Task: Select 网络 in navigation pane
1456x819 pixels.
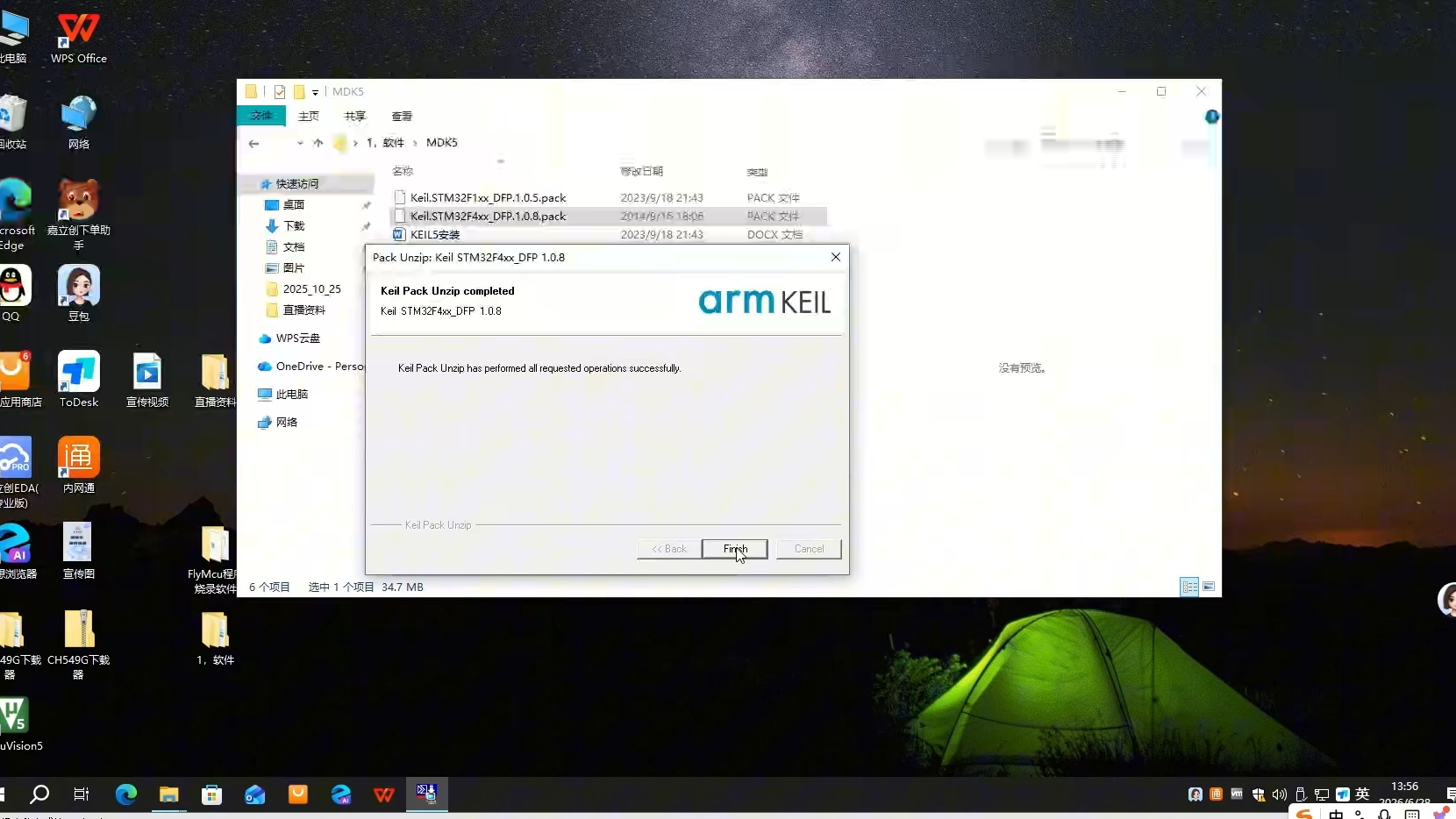Action: (x=286, y=422)
